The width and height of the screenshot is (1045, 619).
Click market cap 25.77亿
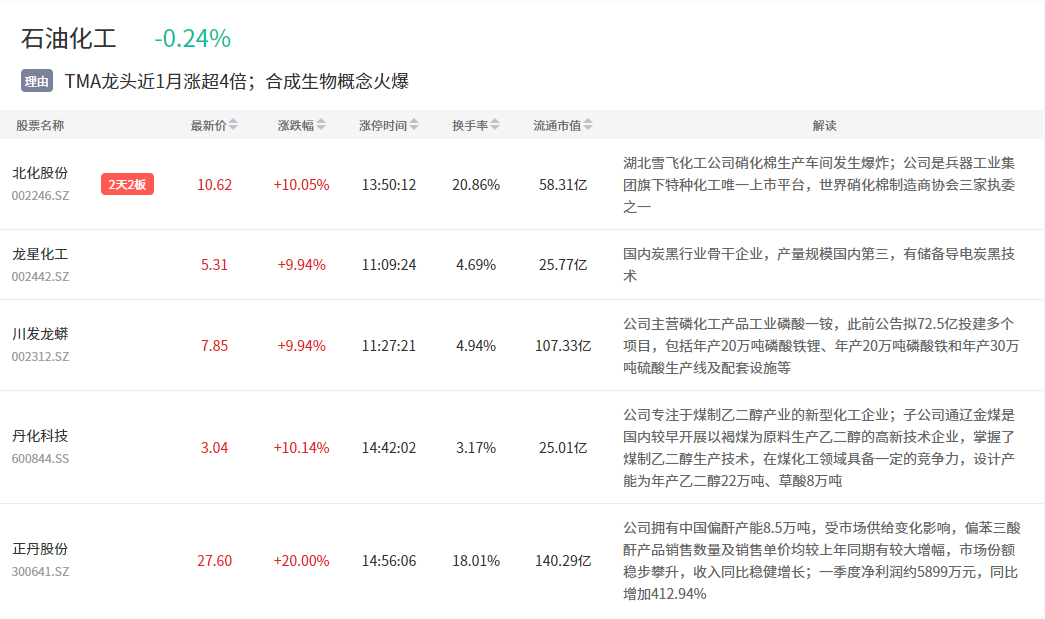click(x=563, y=265)
